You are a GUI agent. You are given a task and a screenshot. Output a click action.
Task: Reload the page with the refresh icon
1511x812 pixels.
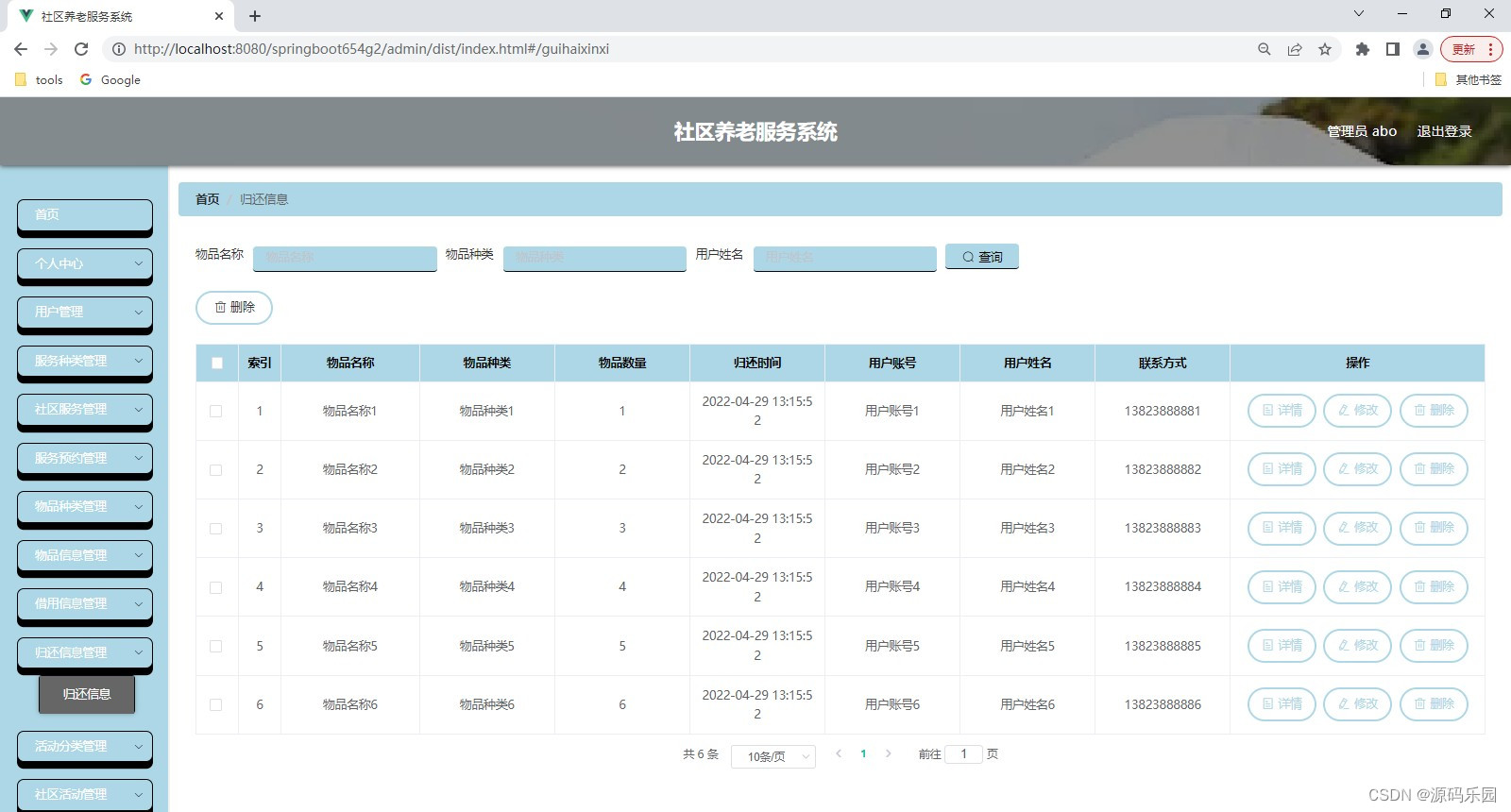[x=81, y=49]
